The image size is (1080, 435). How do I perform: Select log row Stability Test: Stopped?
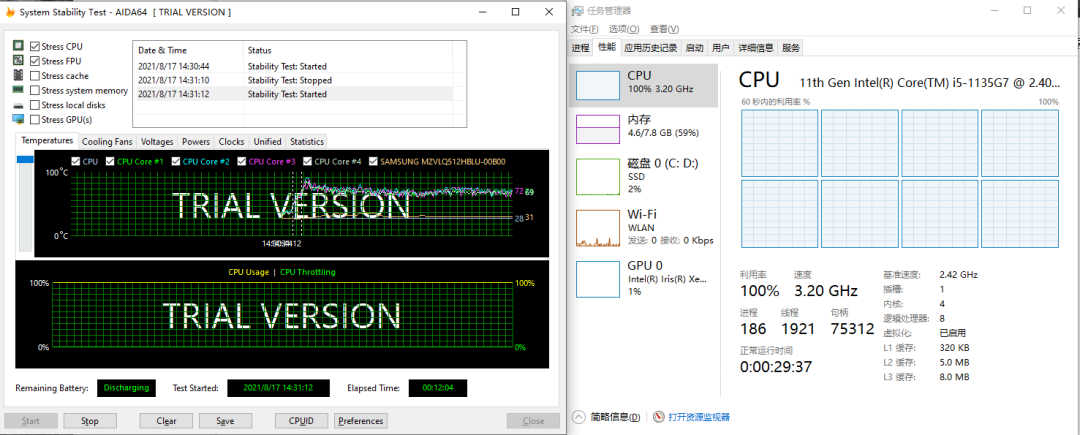[x=292, y=80]
